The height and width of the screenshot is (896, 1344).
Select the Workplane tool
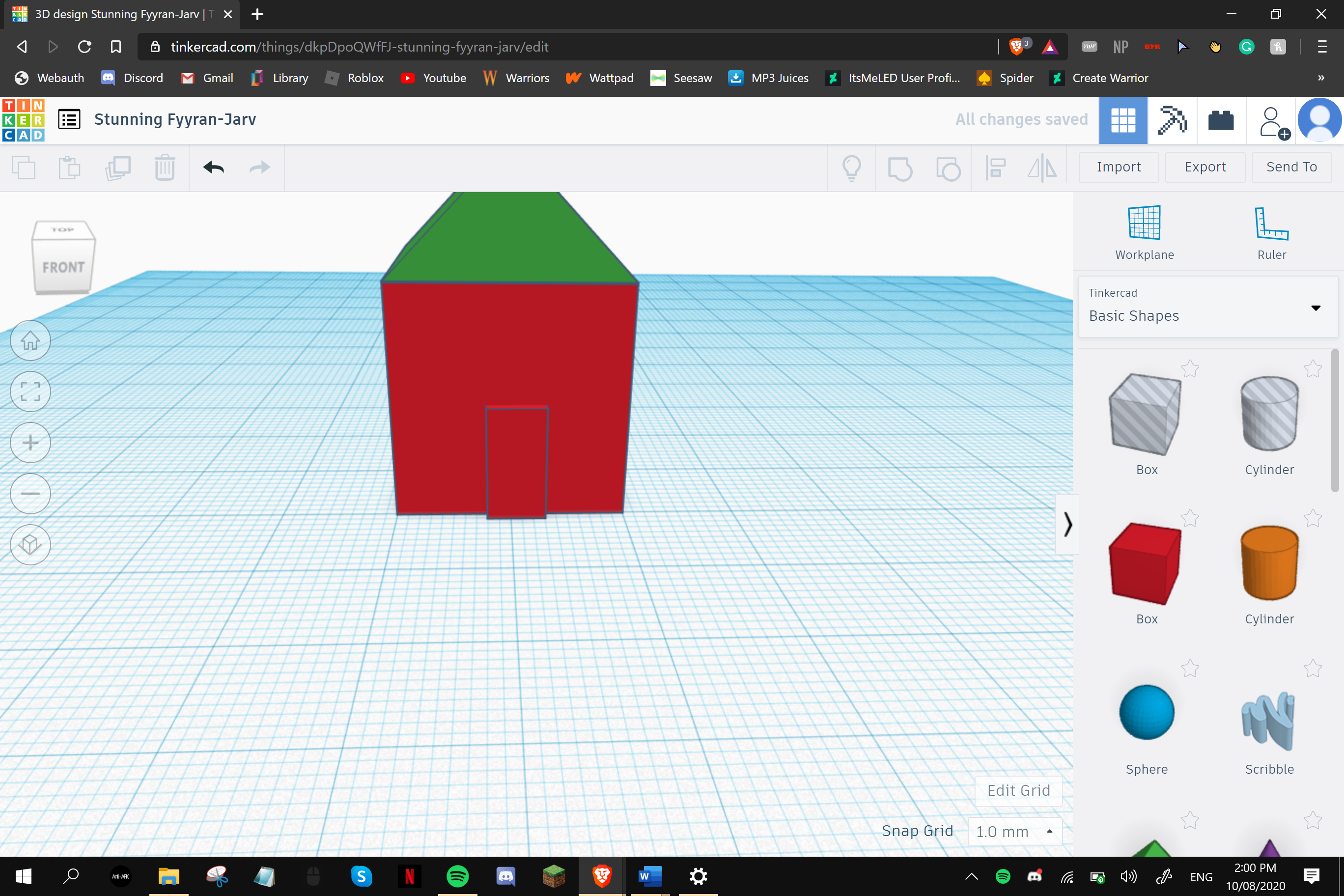coord(1145,230)
